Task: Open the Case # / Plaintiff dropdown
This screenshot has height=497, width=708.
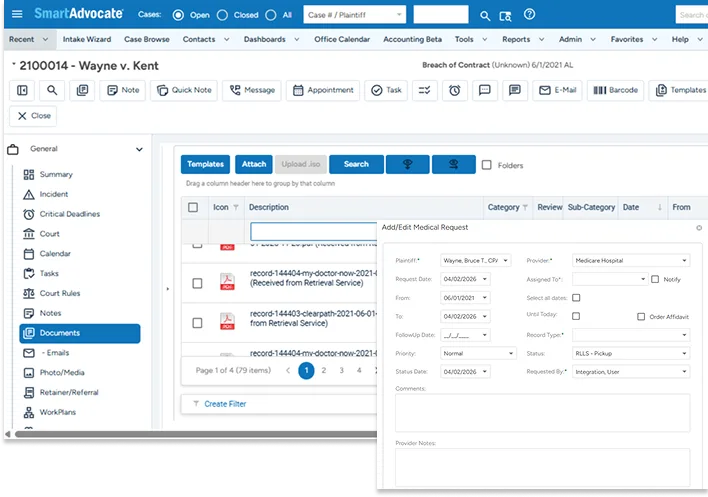Action: pos(355,15)
